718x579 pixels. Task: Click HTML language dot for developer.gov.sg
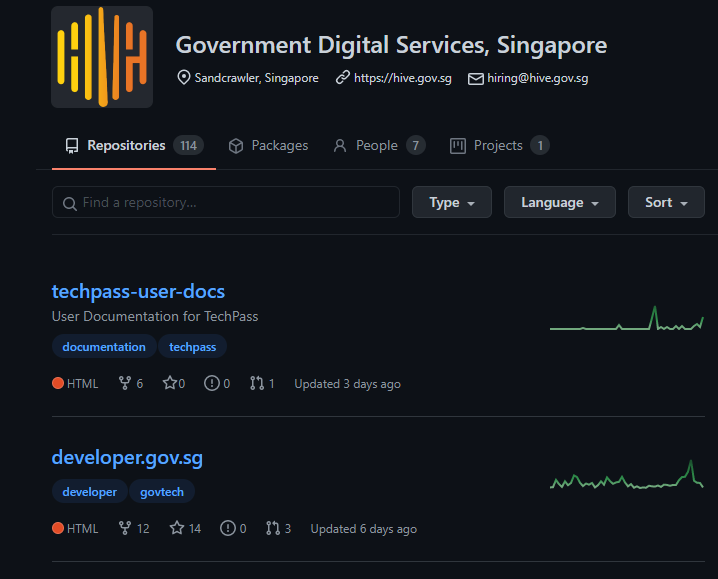[58, 528]
